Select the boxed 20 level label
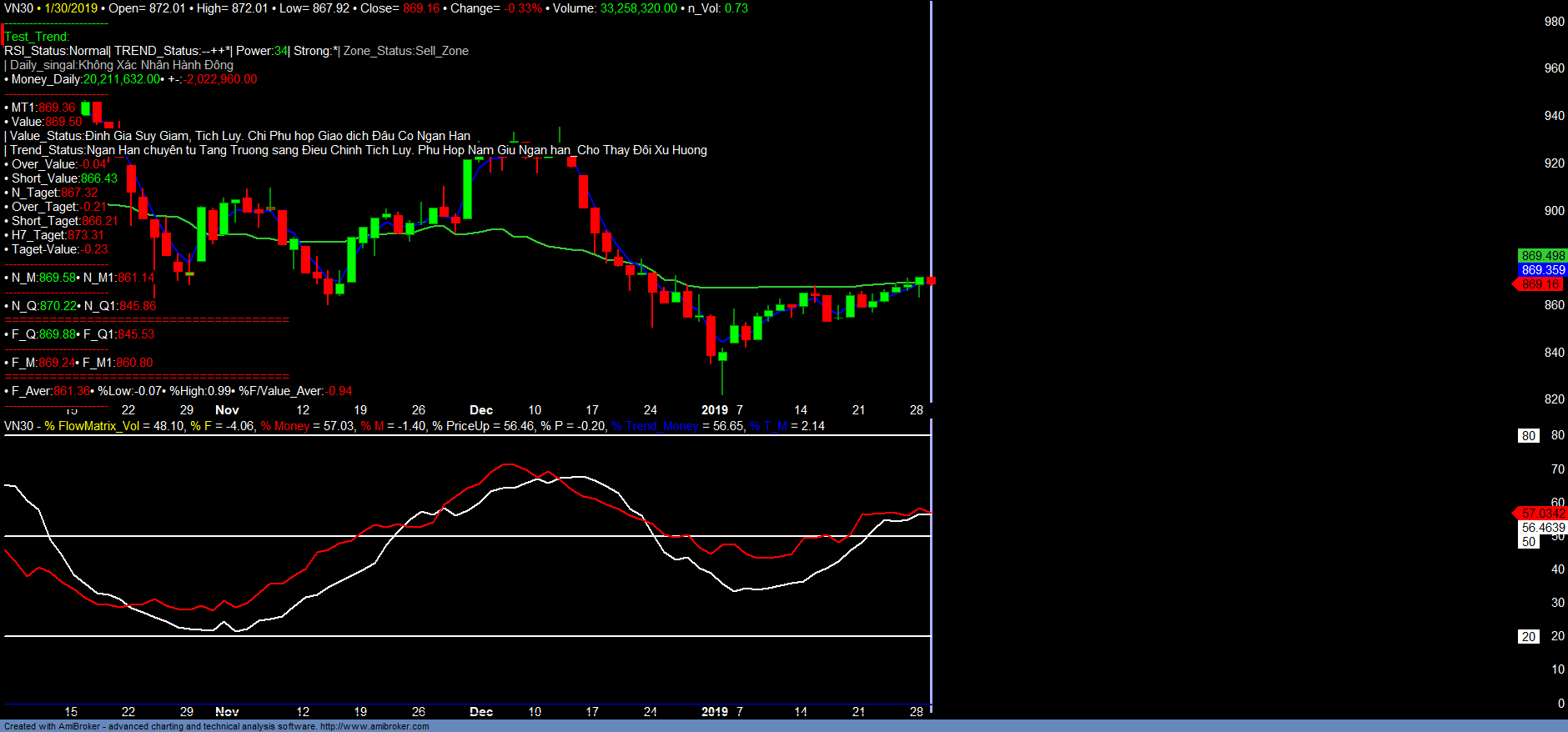Viewport: 1568px width, 732px height. pos(1528,636)
